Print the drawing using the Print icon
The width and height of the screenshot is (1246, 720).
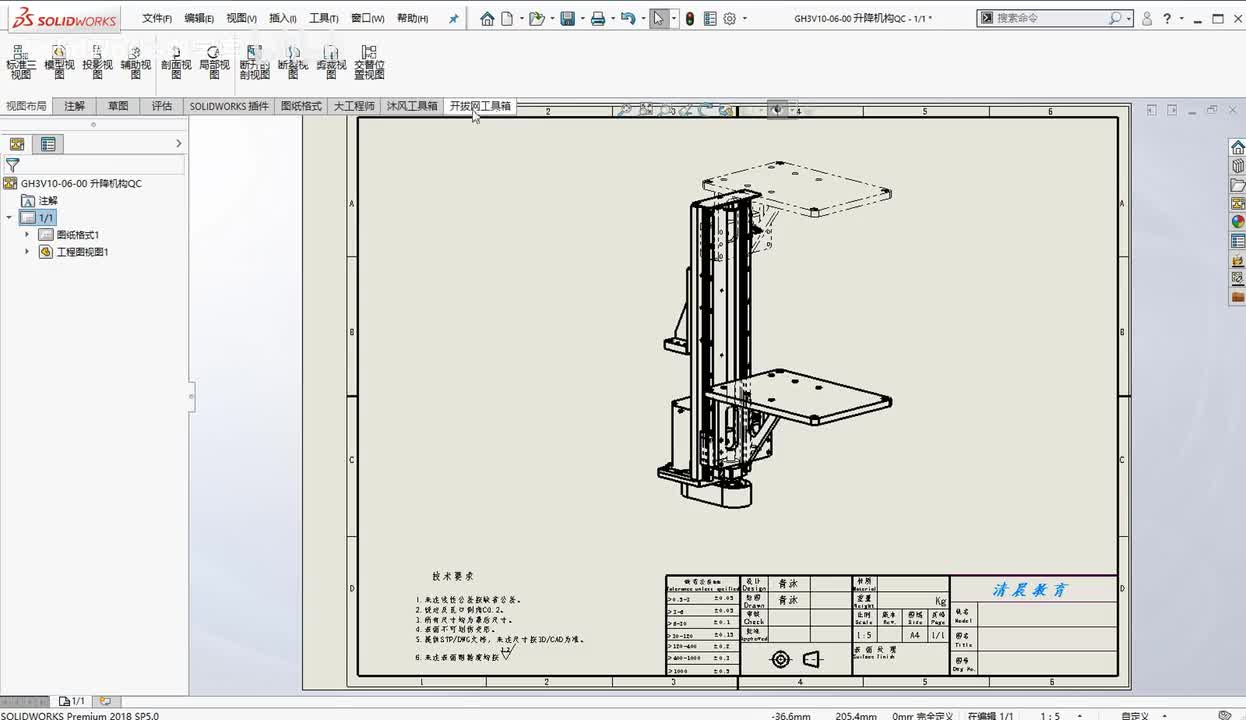(x=598, y=18)
